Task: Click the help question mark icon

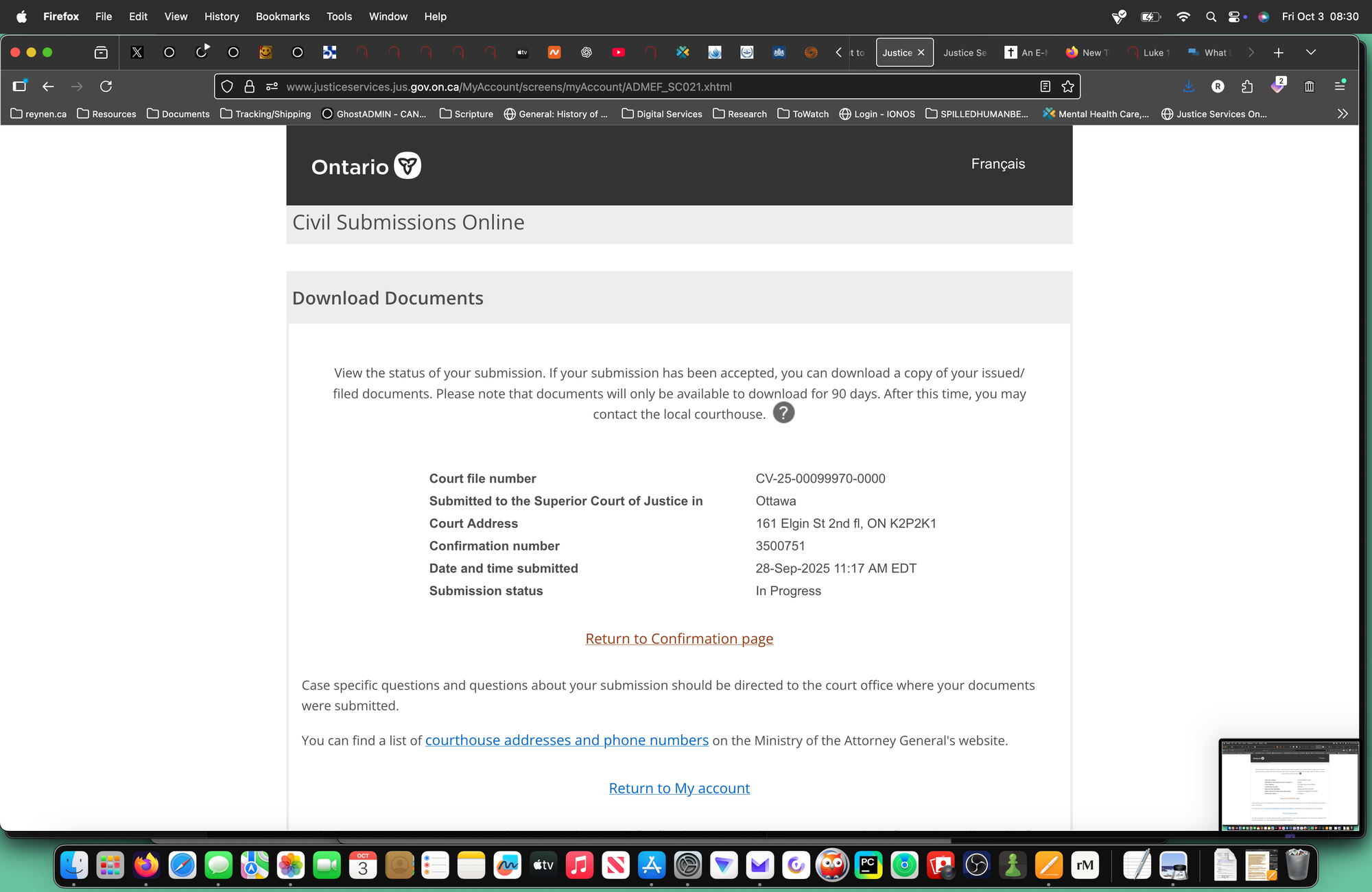Action: pyautogui.click(x=783, y=413)
